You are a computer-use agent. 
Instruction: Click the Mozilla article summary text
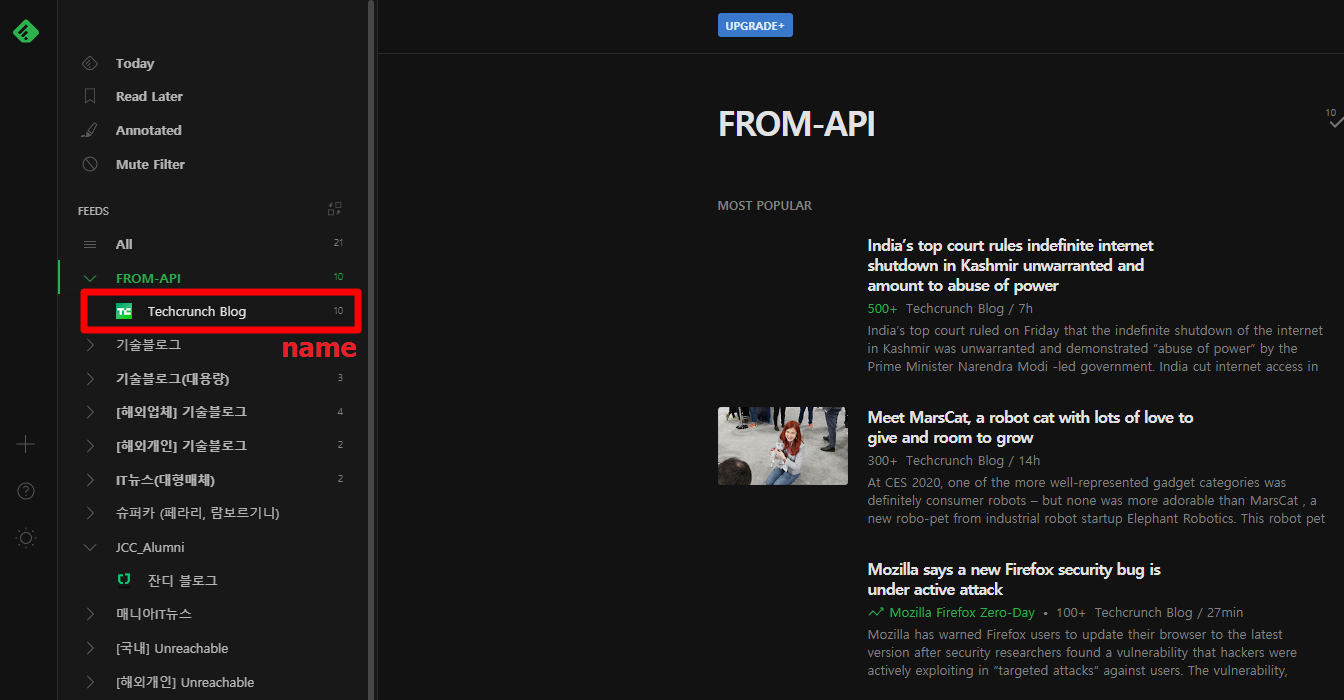pos(1082,652)
